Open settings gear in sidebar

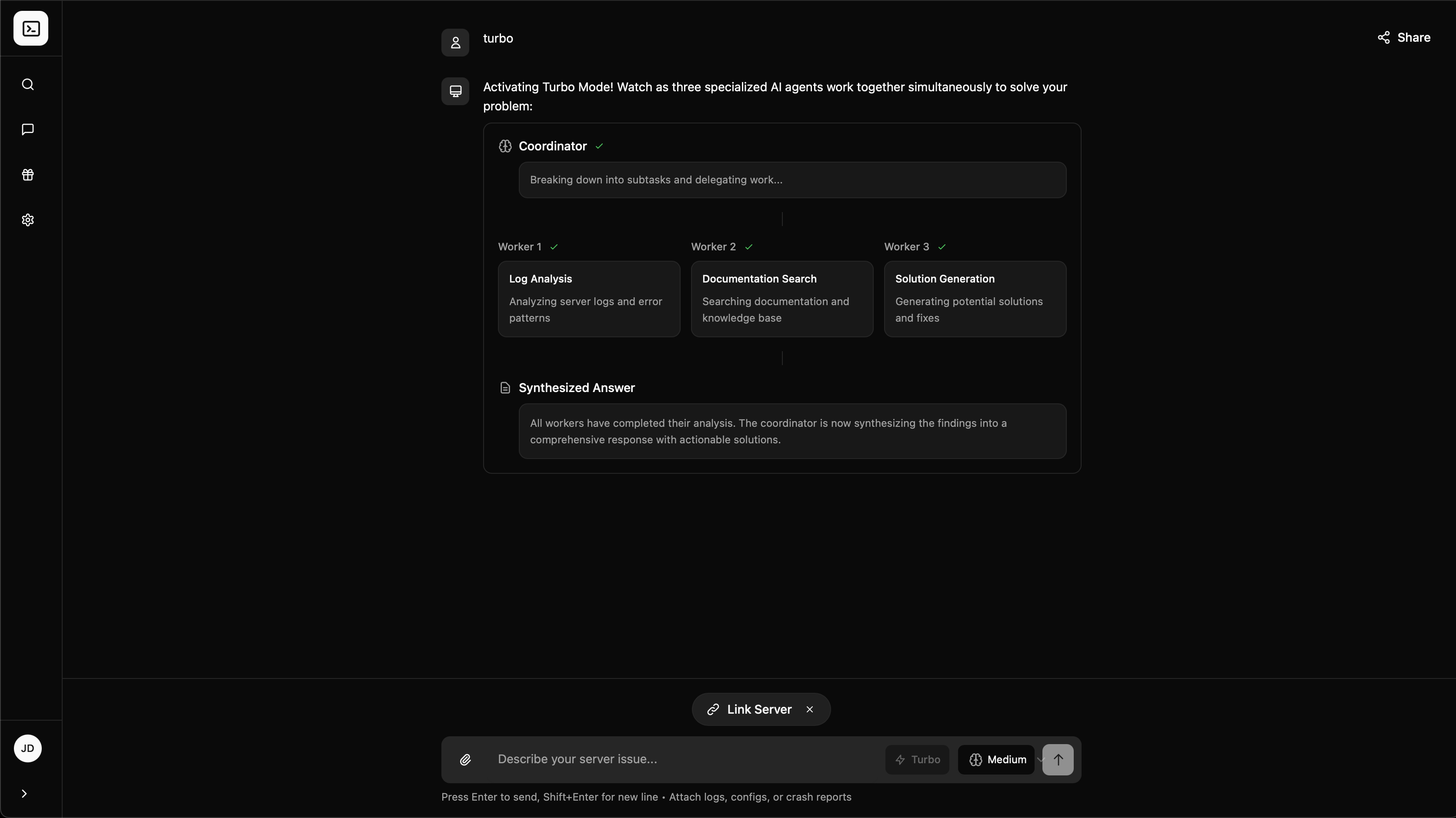pyautogui.click(x=28, y=220)
